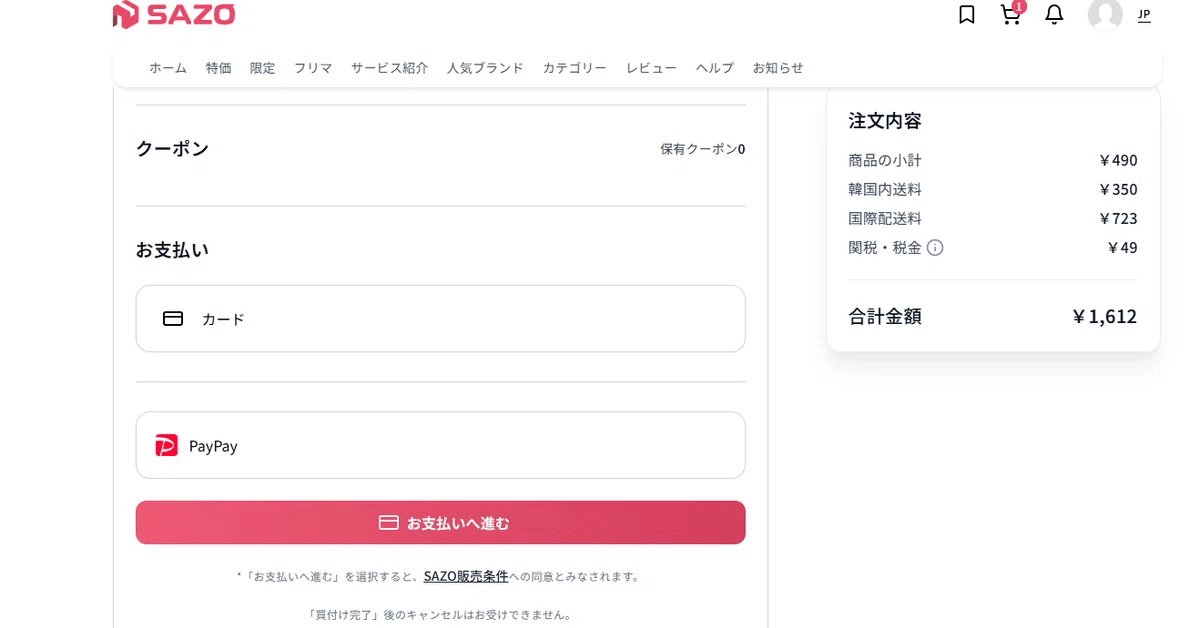The height and width of the screenshot is (628, 1200).
Task: Click the PayPay logo icon
Action: pyautogui.click(x=168, y=445)
